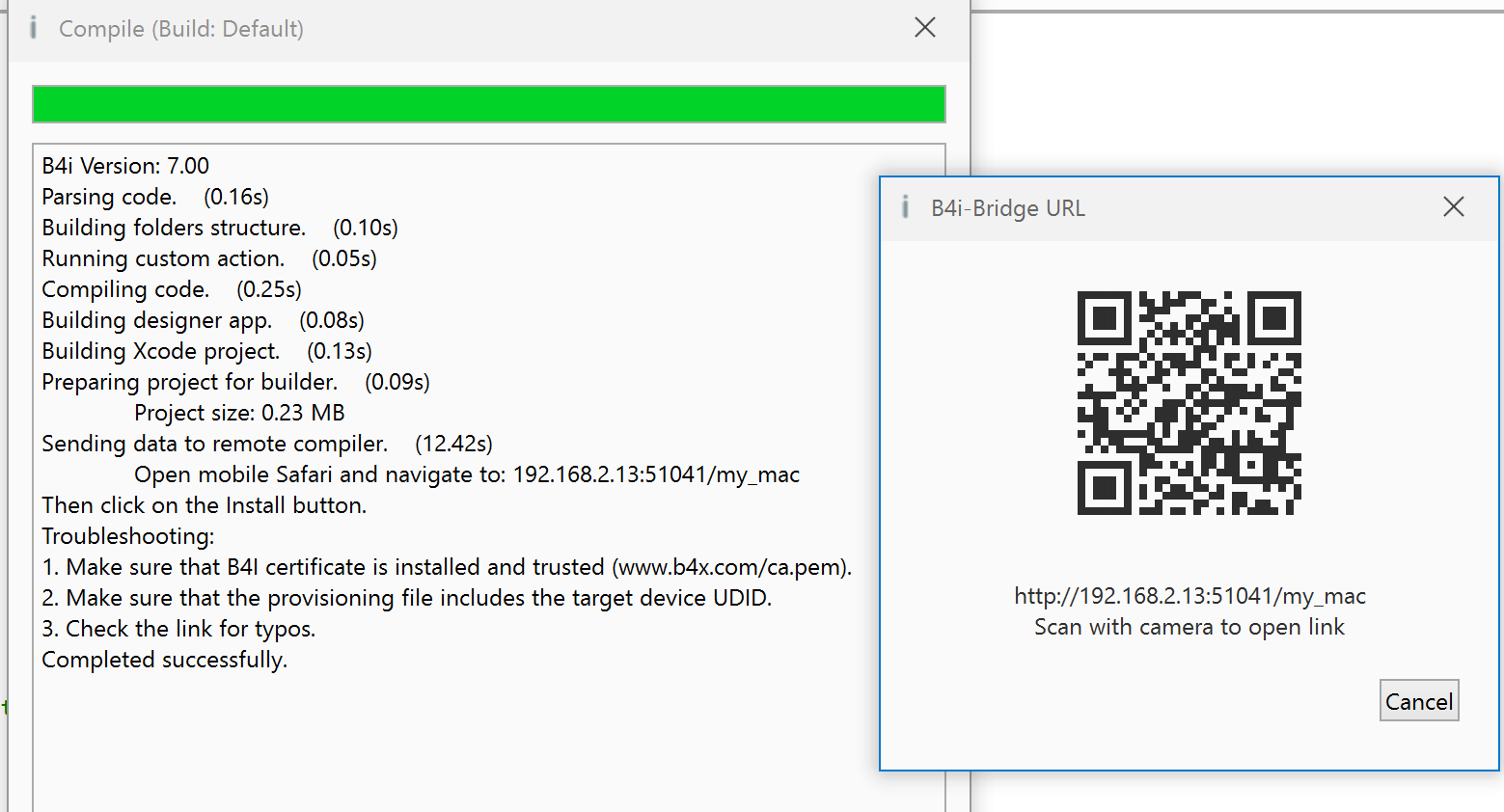Click the 'Running custom action.' log line

click(x=209, y=258)
